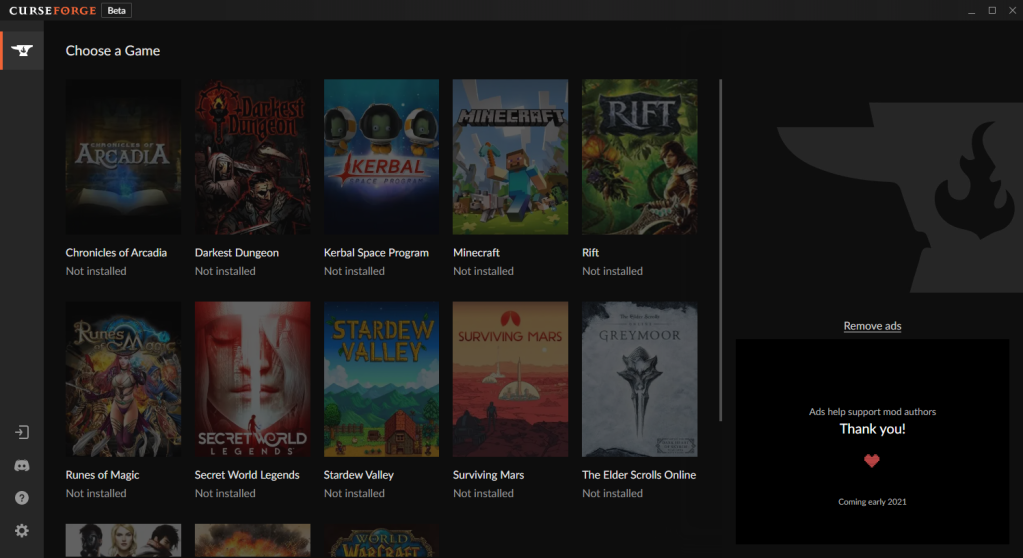The width and height of the screenshot is (1023, 558).
Task: Pick the Stardew Valley cover
Action: pyautogui.click(x=382, y=379)
